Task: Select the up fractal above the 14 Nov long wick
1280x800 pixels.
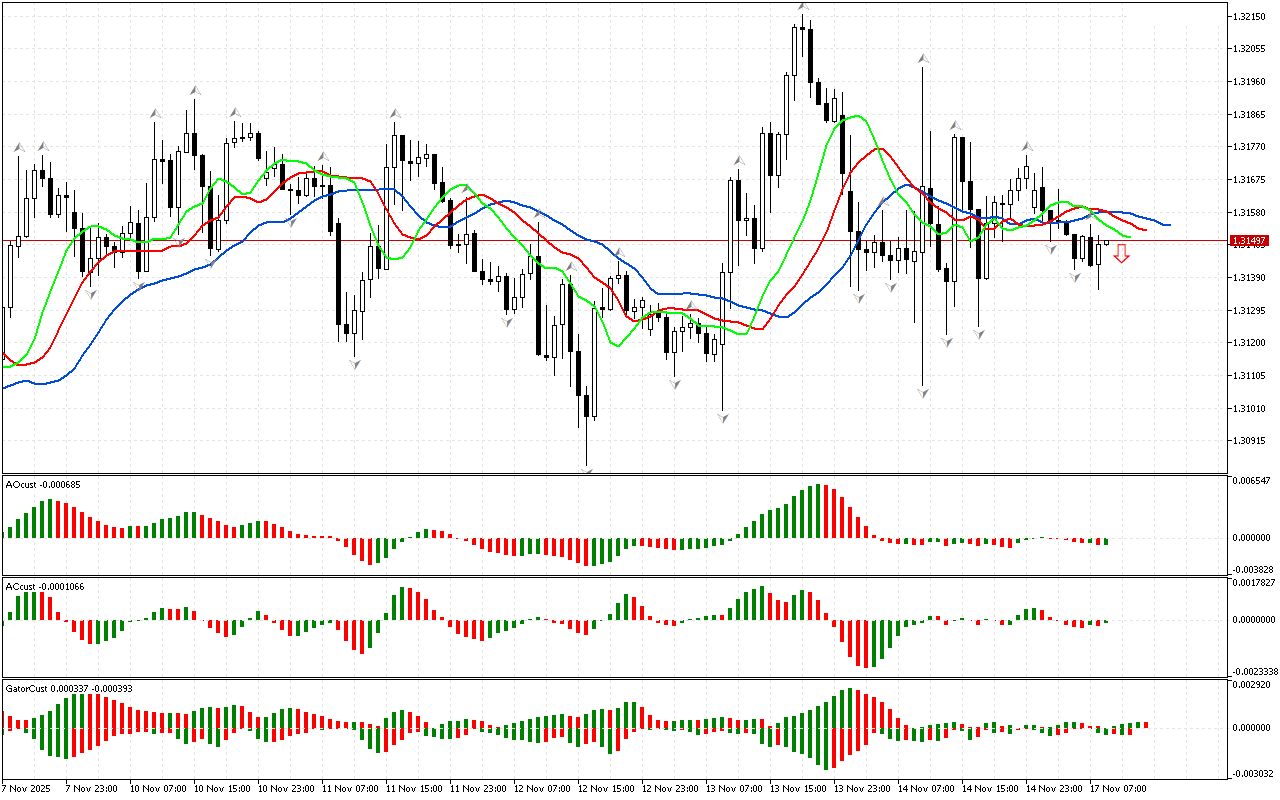Action: pos(922,60)
